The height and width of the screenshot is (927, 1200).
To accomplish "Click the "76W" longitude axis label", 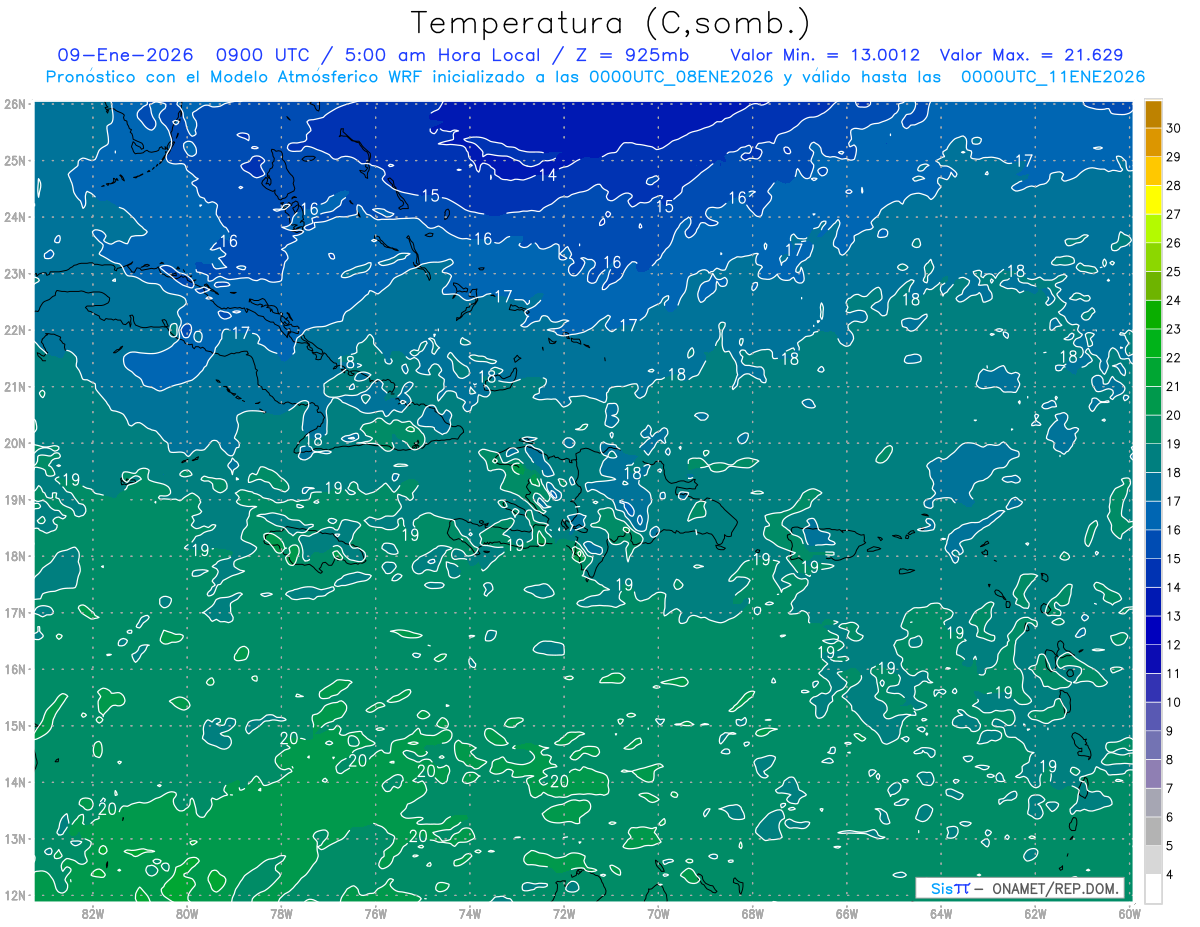I will coord(375,913).
